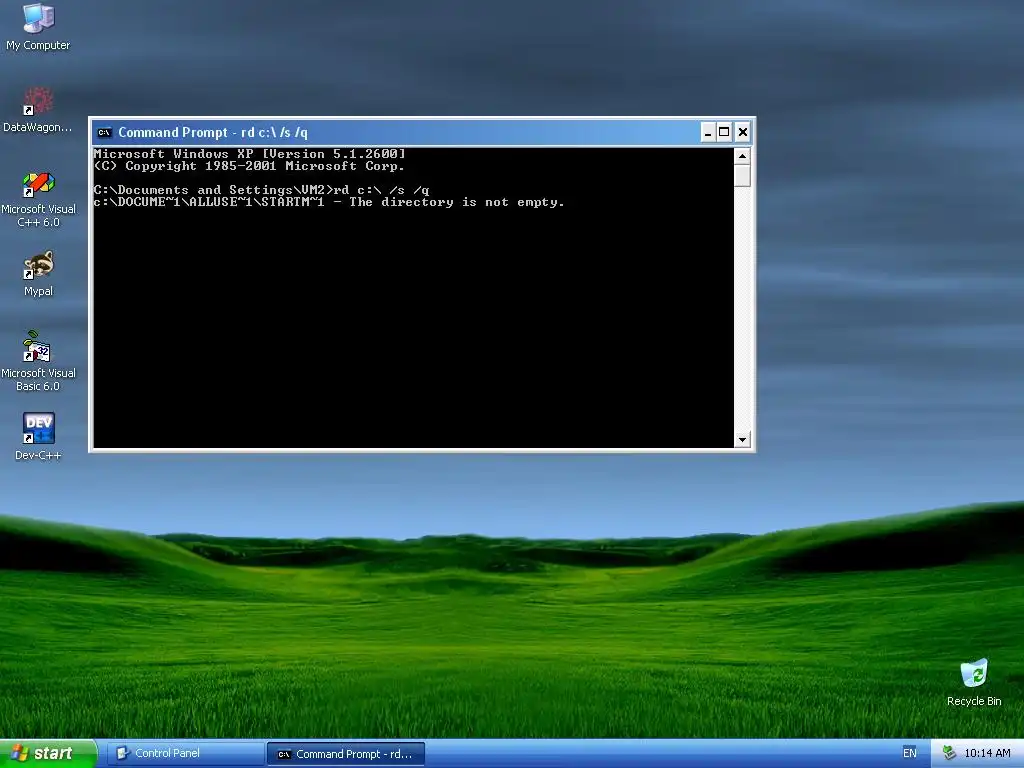Close the Command Prompt window
1024x768 pixels.
[x=743, y=133]
